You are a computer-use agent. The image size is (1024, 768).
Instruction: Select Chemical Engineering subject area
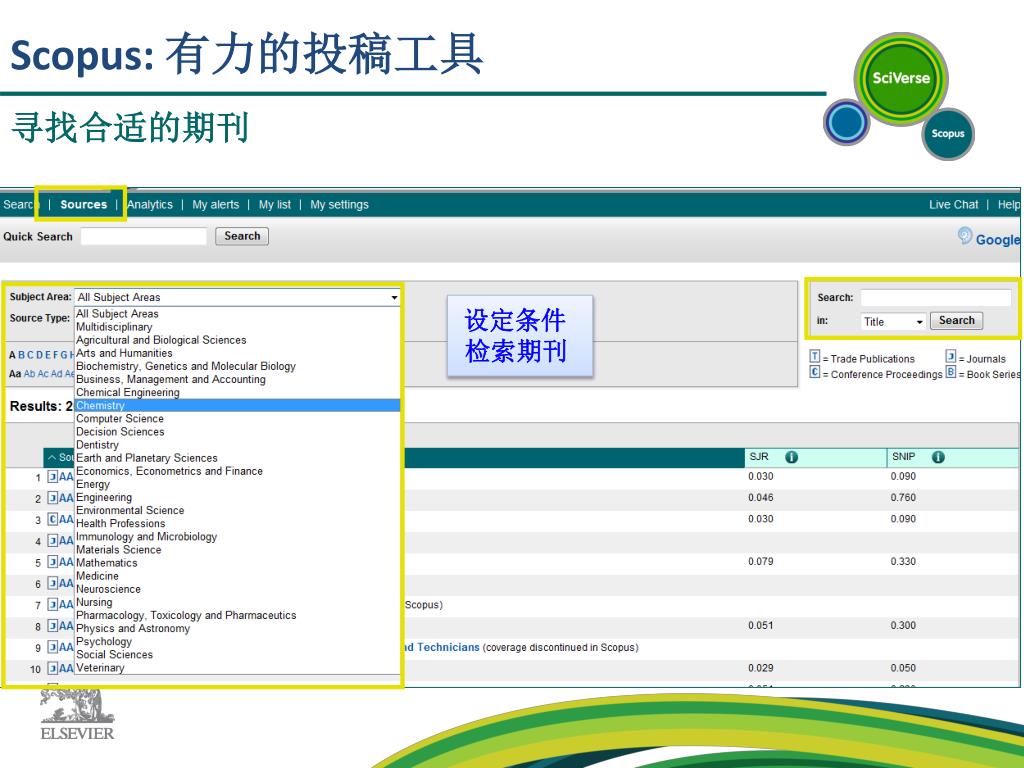[237, 392]
